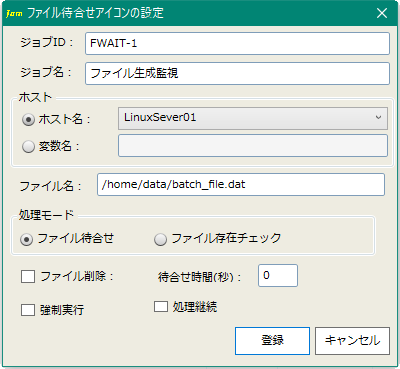Viewport: 400px width, 369px height.
Task: Enable the ファイル削除 checkbox
Action: 28,277
